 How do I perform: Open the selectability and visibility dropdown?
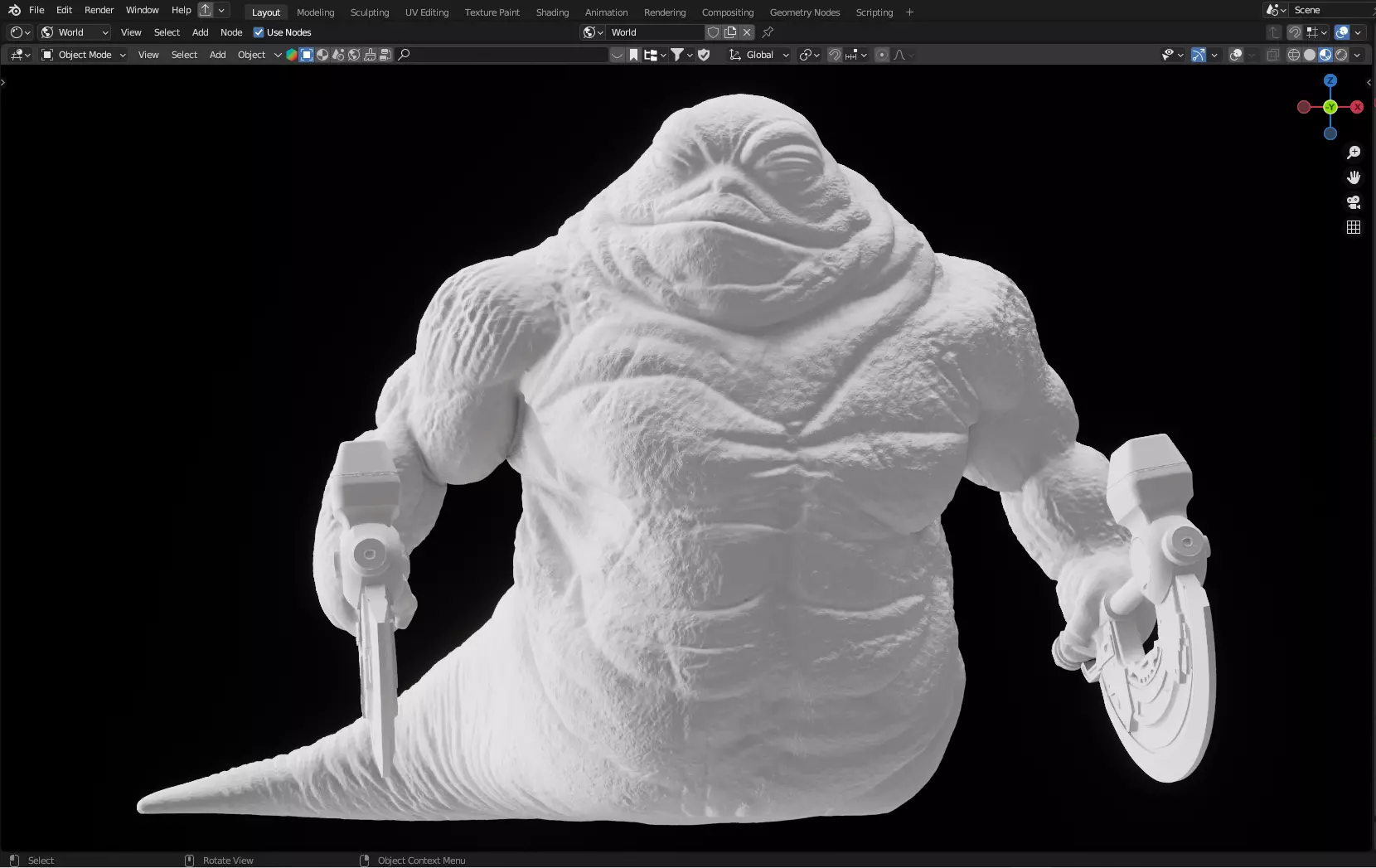click(1172, 55)
